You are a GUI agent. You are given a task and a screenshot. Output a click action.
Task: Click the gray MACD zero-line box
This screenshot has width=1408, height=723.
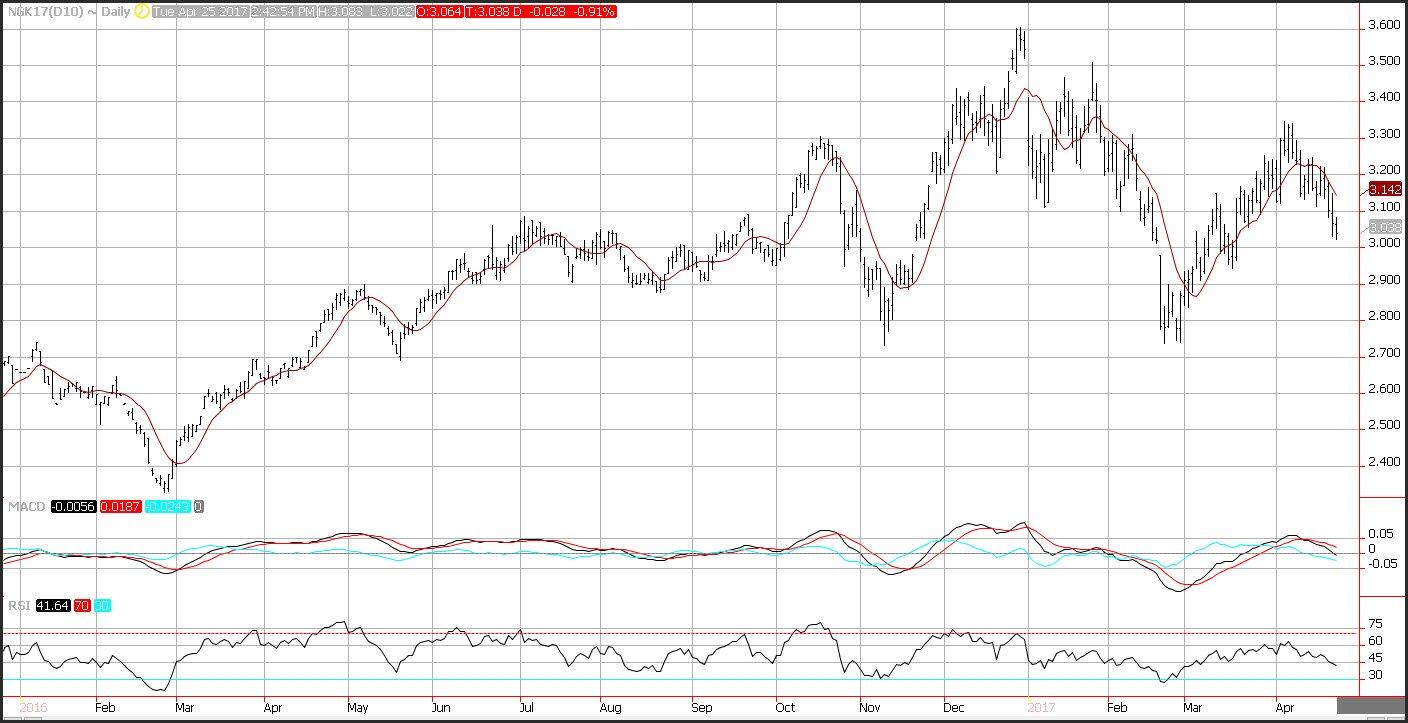click(x=198, y=507)
